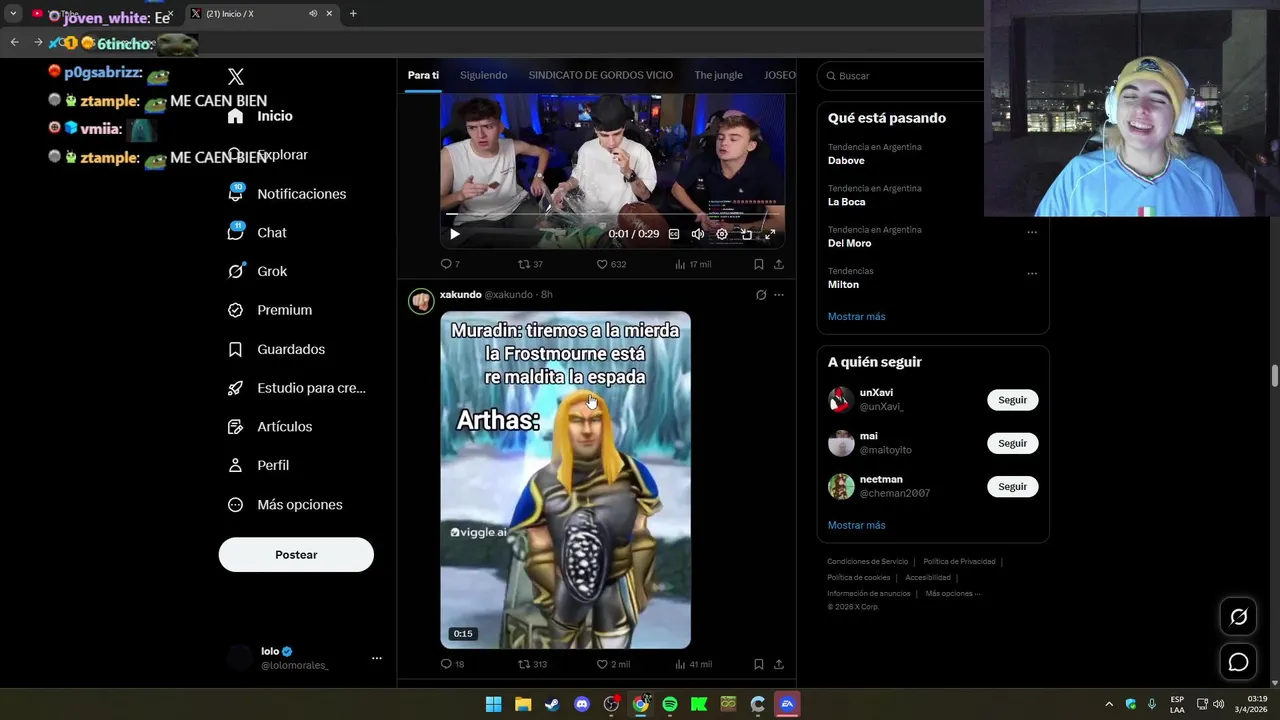Go to Perfil in the sidebar
This screenshot has height=720, width=1280.
click(x=258, y=466)
